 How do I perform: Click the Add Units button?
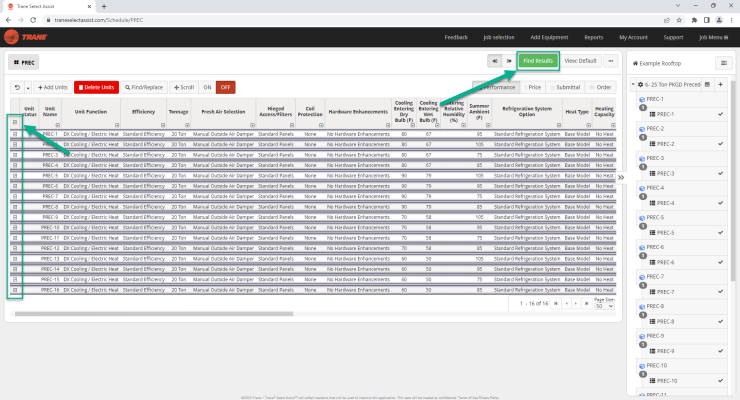52,87
